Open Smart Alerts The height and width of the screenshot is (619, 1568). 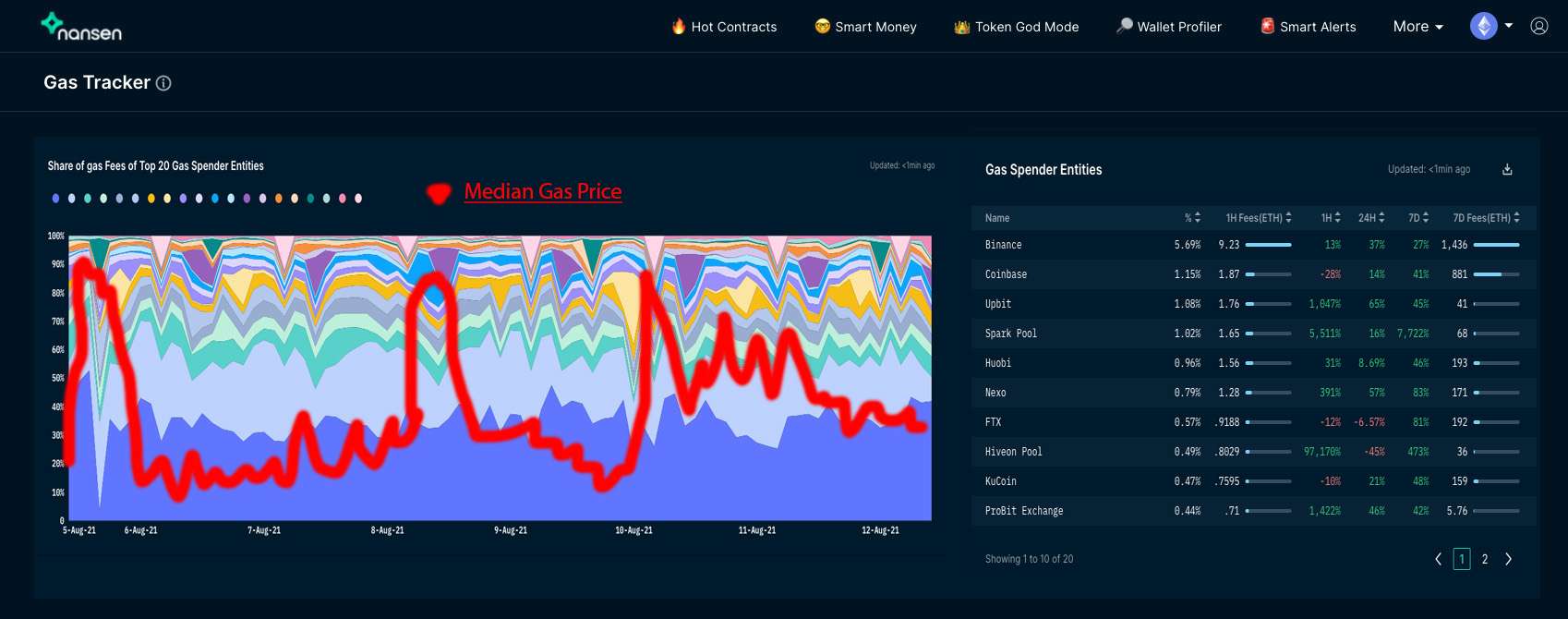pos(1308,27)
